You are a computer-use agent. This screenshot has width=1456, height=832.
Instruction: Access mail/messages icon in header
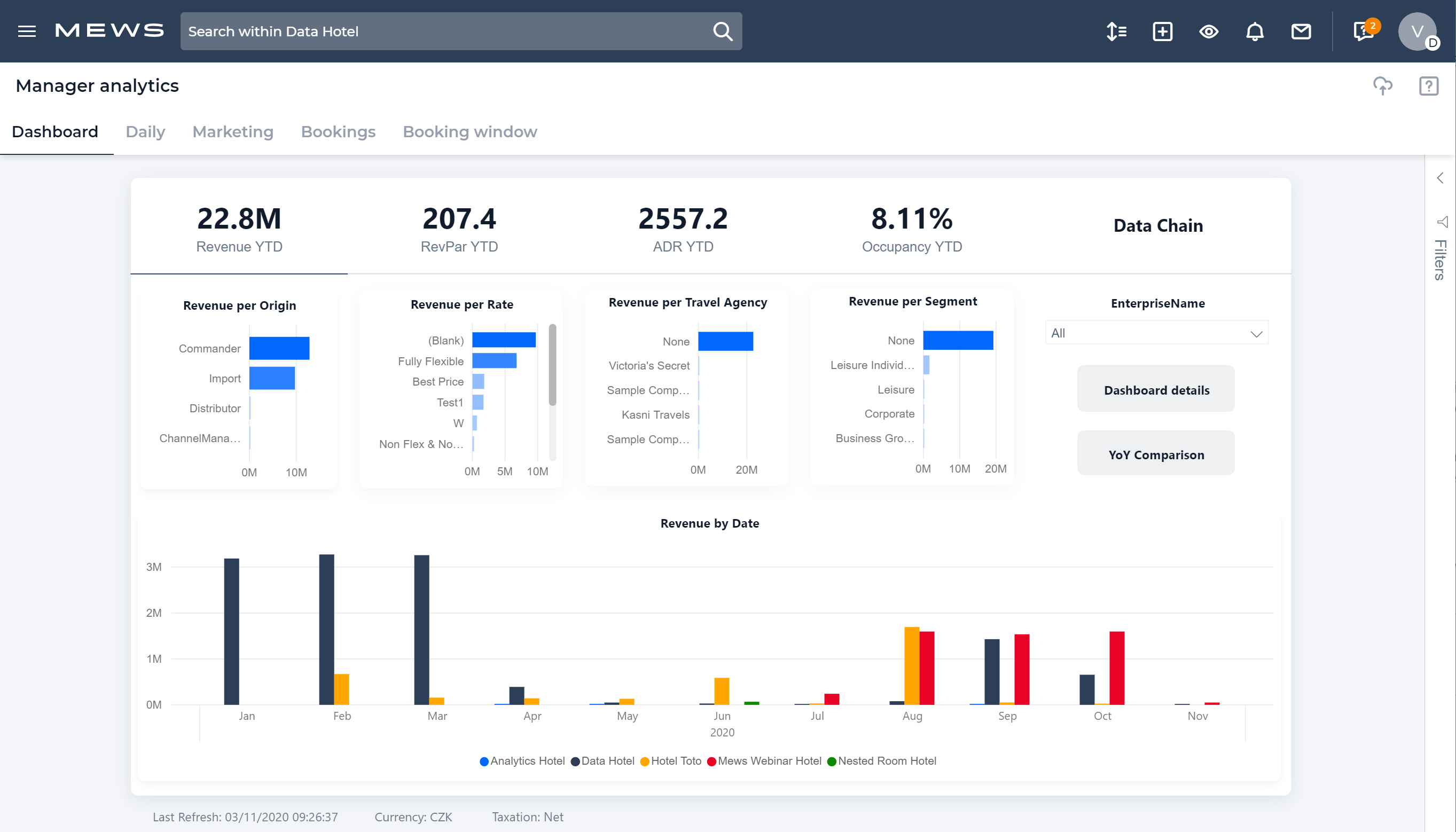click(1300, 31)
